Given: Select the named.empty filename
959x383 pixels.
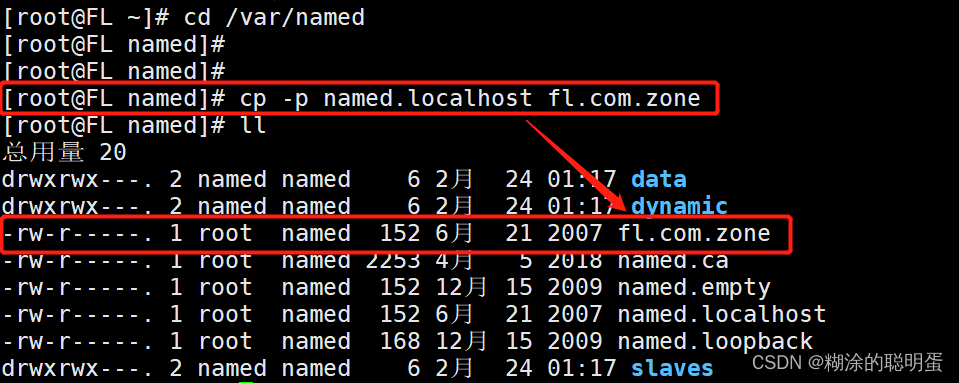Looking at the screenshot, I should (694, 288).
